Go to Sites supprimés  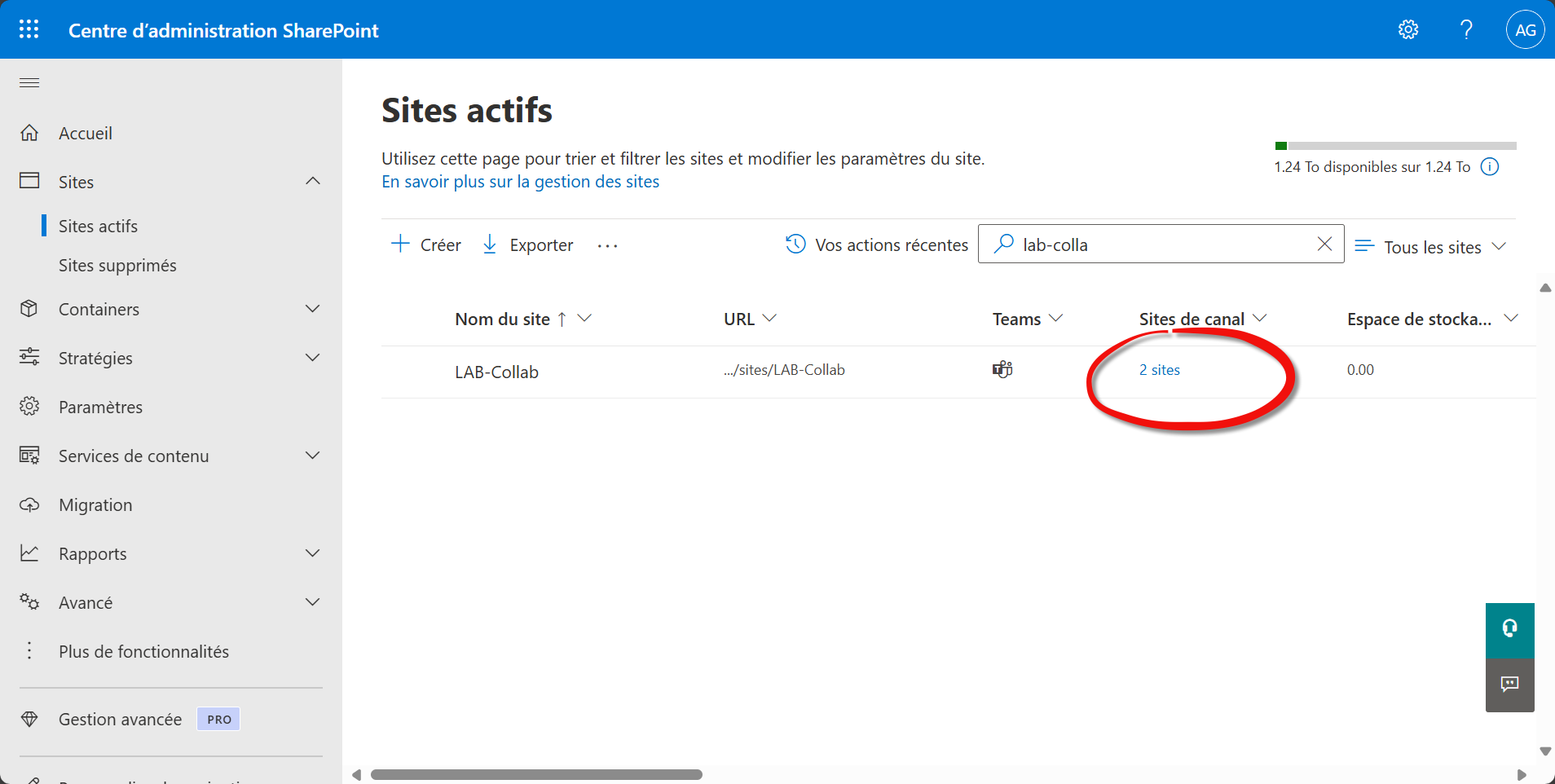117,266
